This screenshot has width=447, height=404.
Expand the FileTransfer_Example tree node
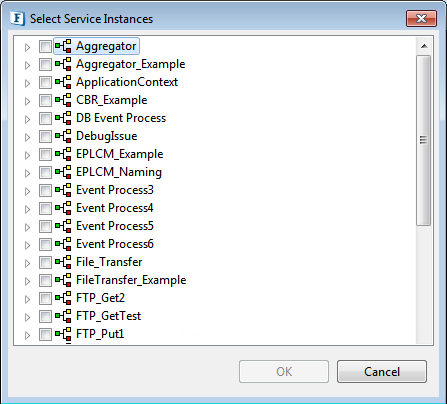click(27, 281)
